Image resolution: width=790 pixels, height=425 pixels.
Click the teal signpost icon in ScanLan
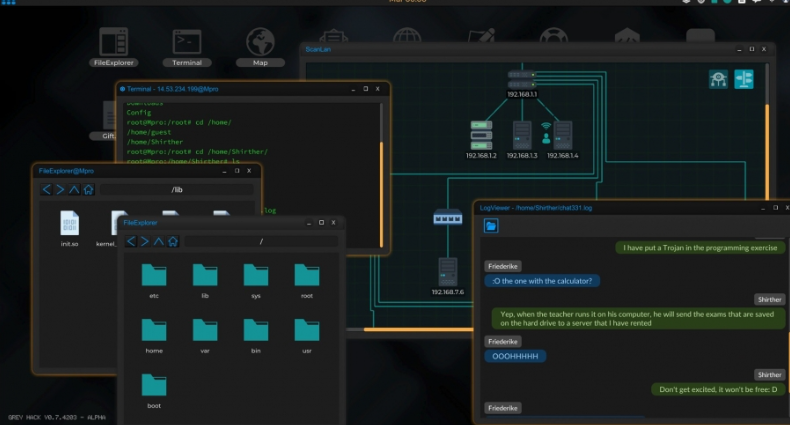click(x=744, y=79)
